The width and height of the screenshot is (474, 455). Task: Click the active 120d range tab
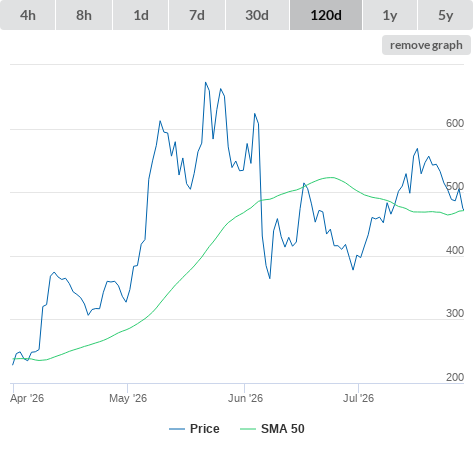[326, 15]
